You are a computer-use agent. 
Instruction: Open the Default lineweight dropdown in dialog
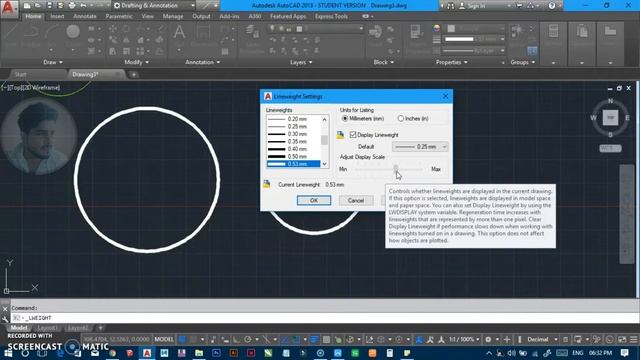pyautogui.click(x=420, y=147)
